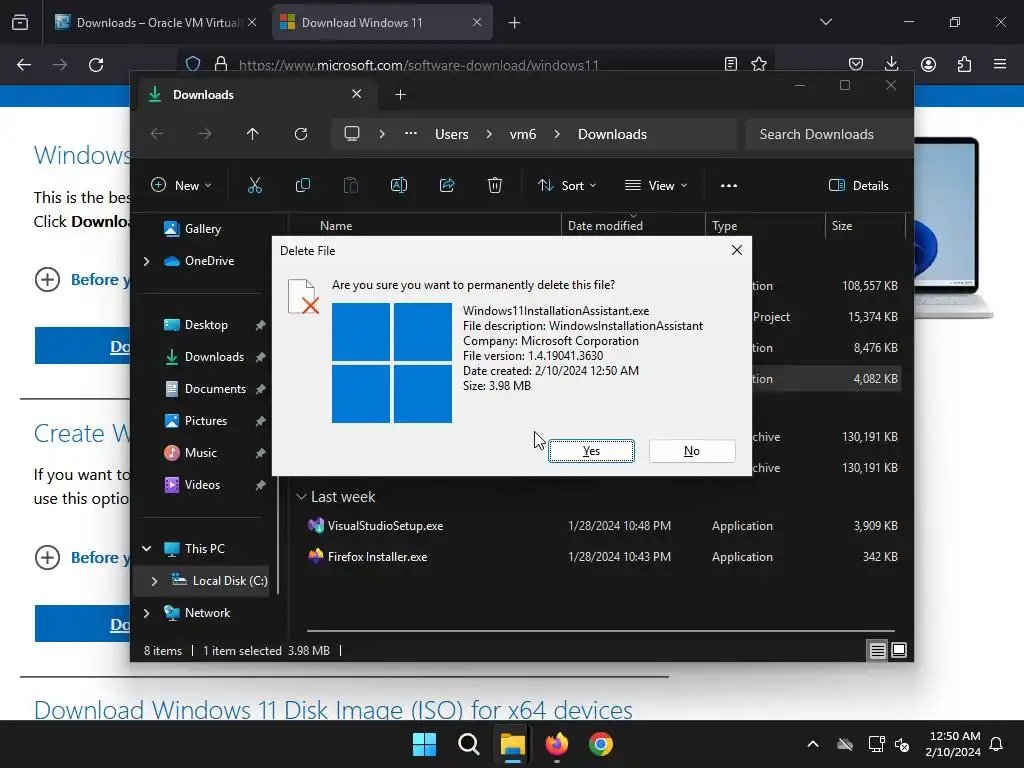Select Users in the breadcrumb path
The width and height of the screenshot is (1024, 768).
click(x=452, y=134)
